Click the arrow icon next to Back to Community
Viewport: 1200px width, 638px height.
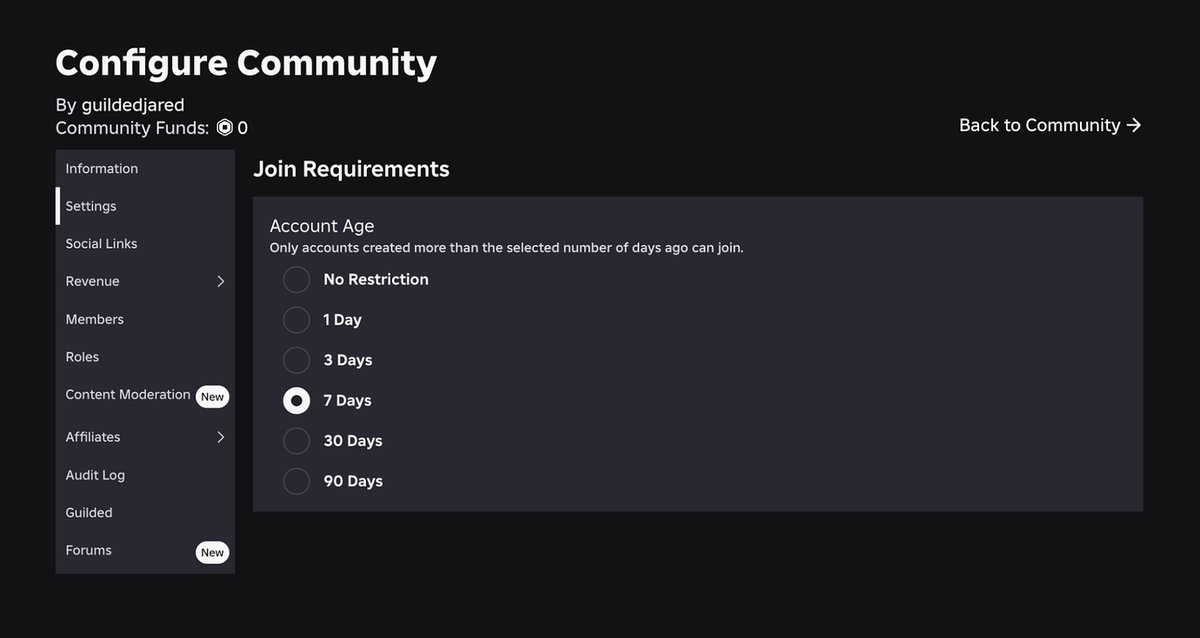(x=1134, y=124)
